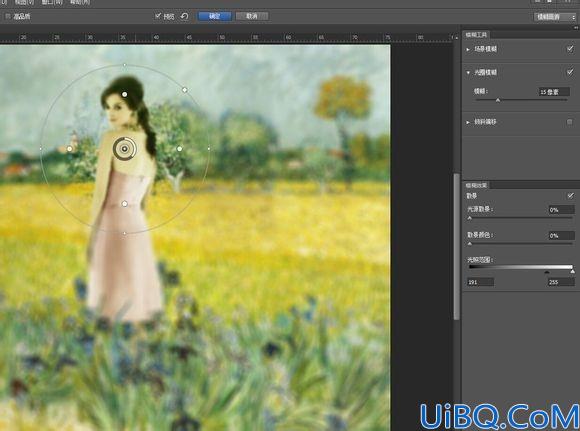Click the 光源散景 percentage field

[x=562, y=210]
